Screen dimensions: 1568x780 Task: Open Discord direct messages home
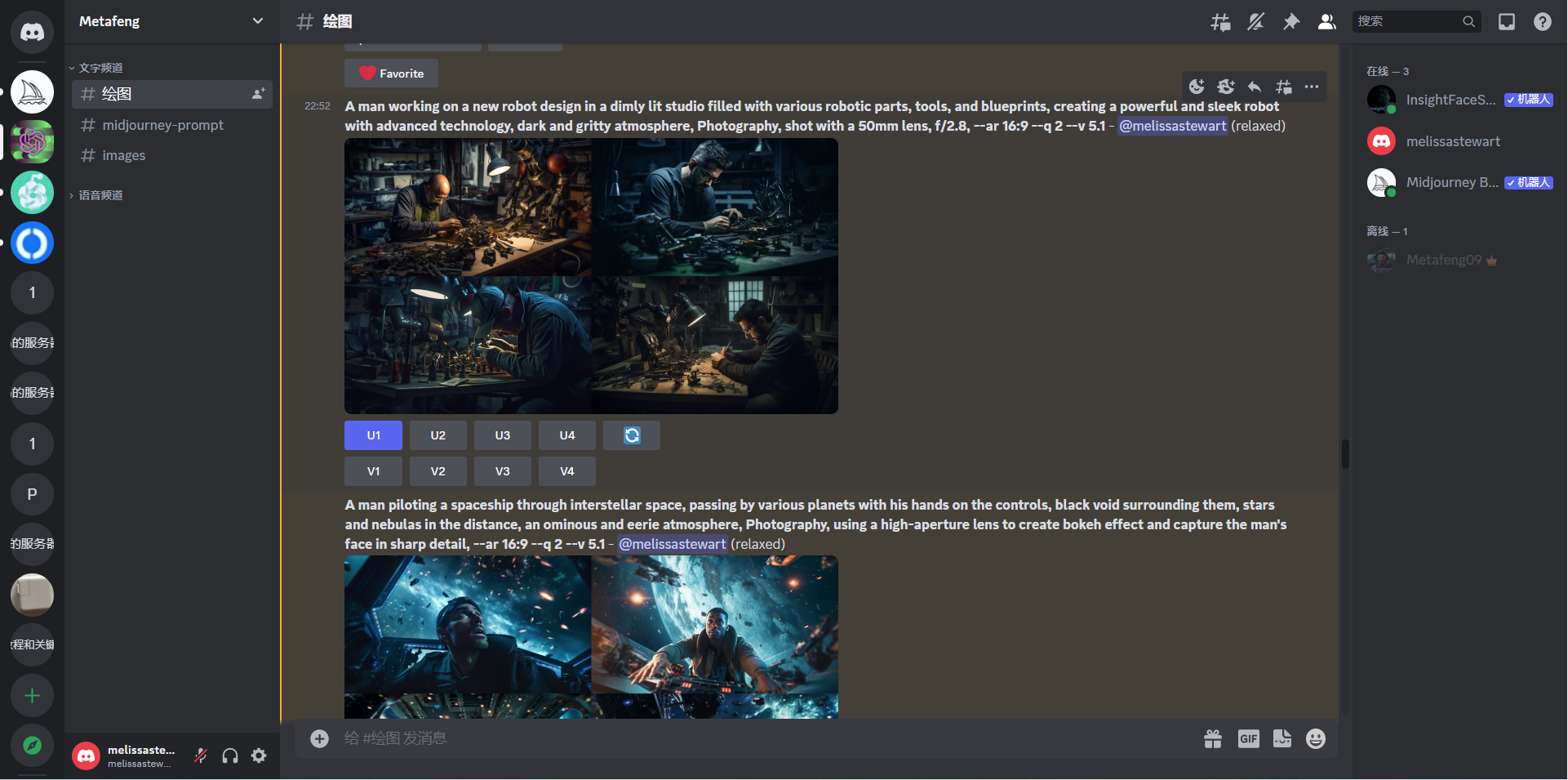click(x=32, y=33)
